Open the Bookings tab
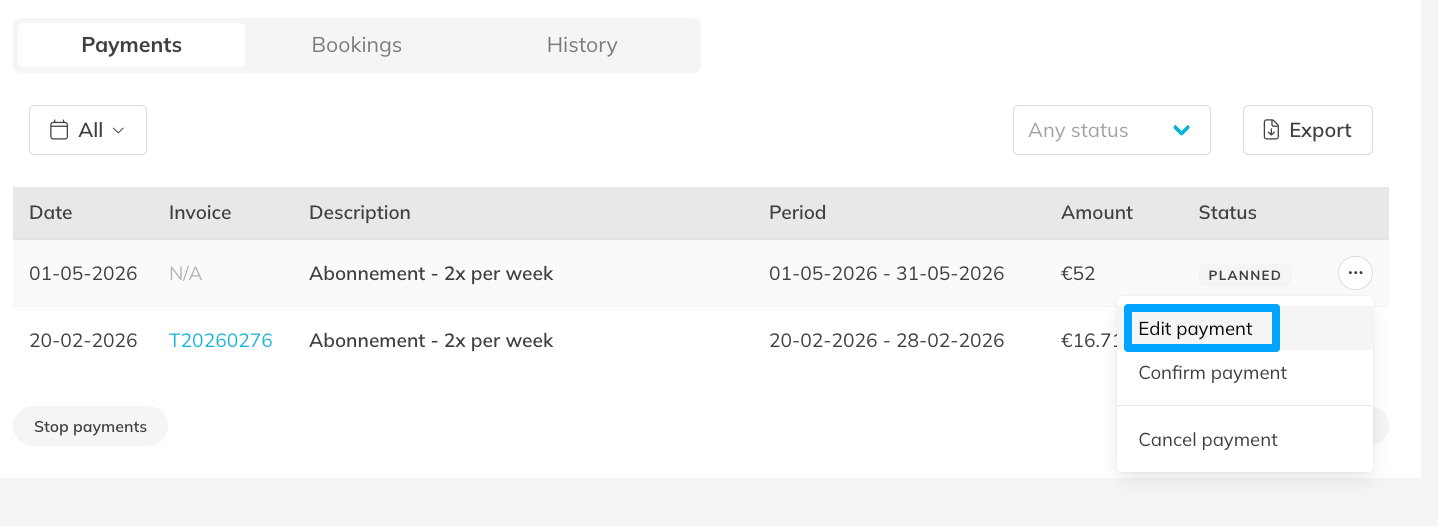This screenshot has width=1438, height=526. click(x=356, y=45)
